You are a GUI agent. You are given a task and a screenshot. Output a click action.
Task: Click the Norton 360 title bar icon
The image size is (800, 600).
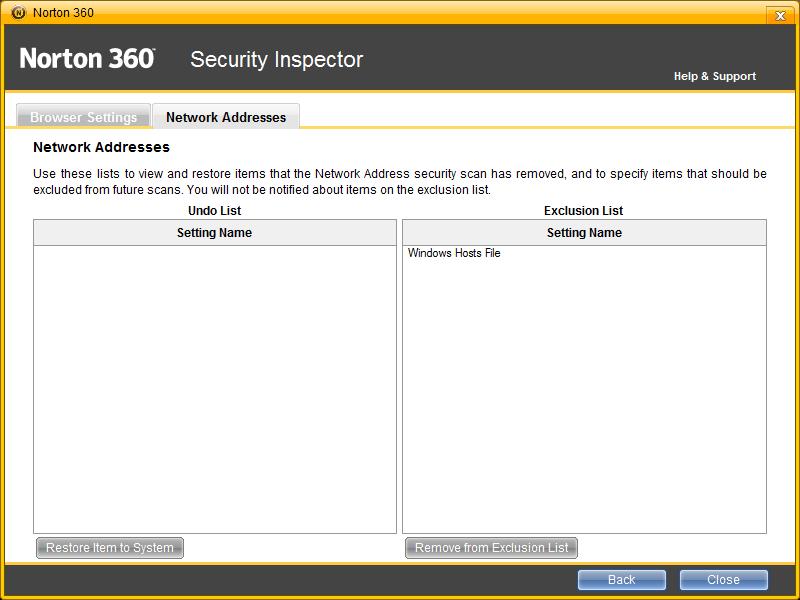[18, 13]
